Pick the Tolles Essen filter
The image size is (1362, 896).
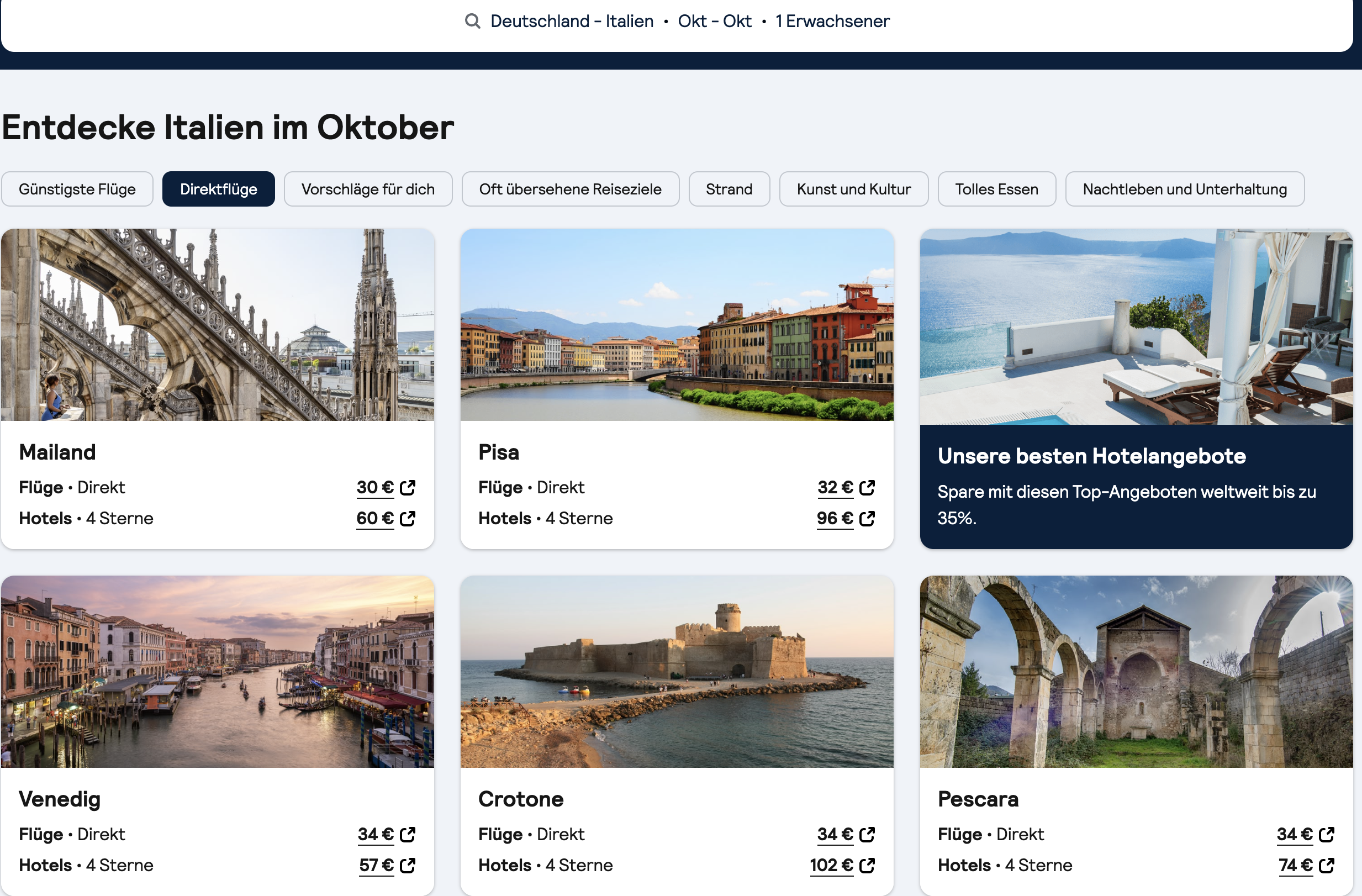996,189
